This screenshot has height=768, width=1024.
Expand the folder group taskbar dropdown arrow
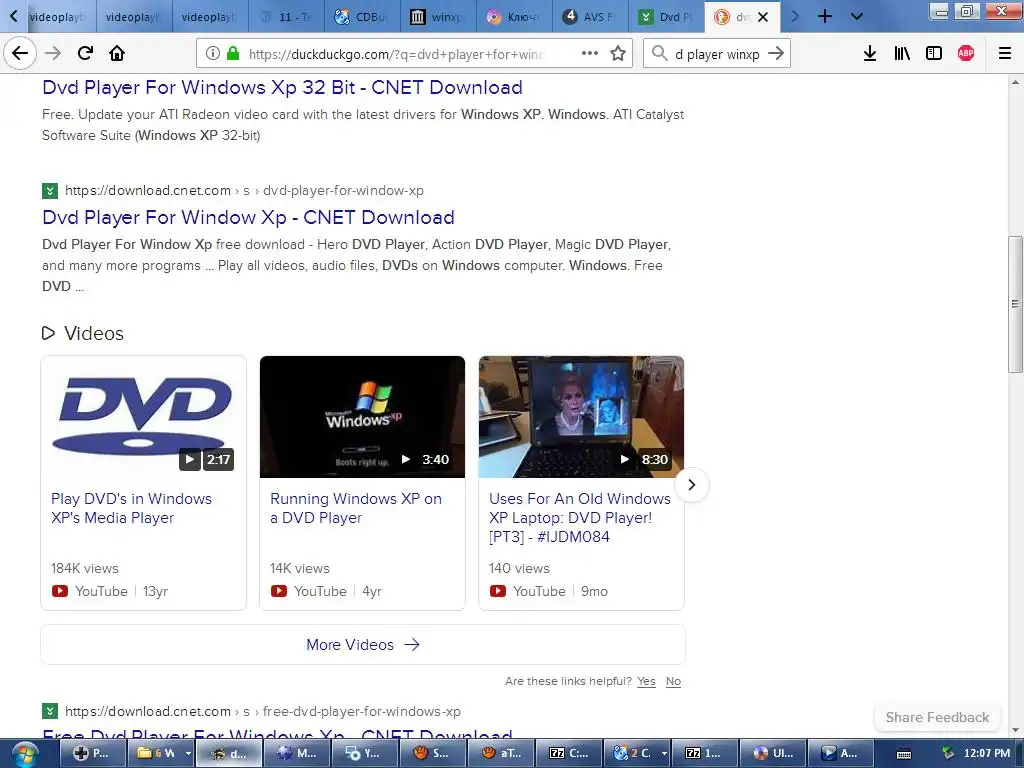tap(188, 753)
